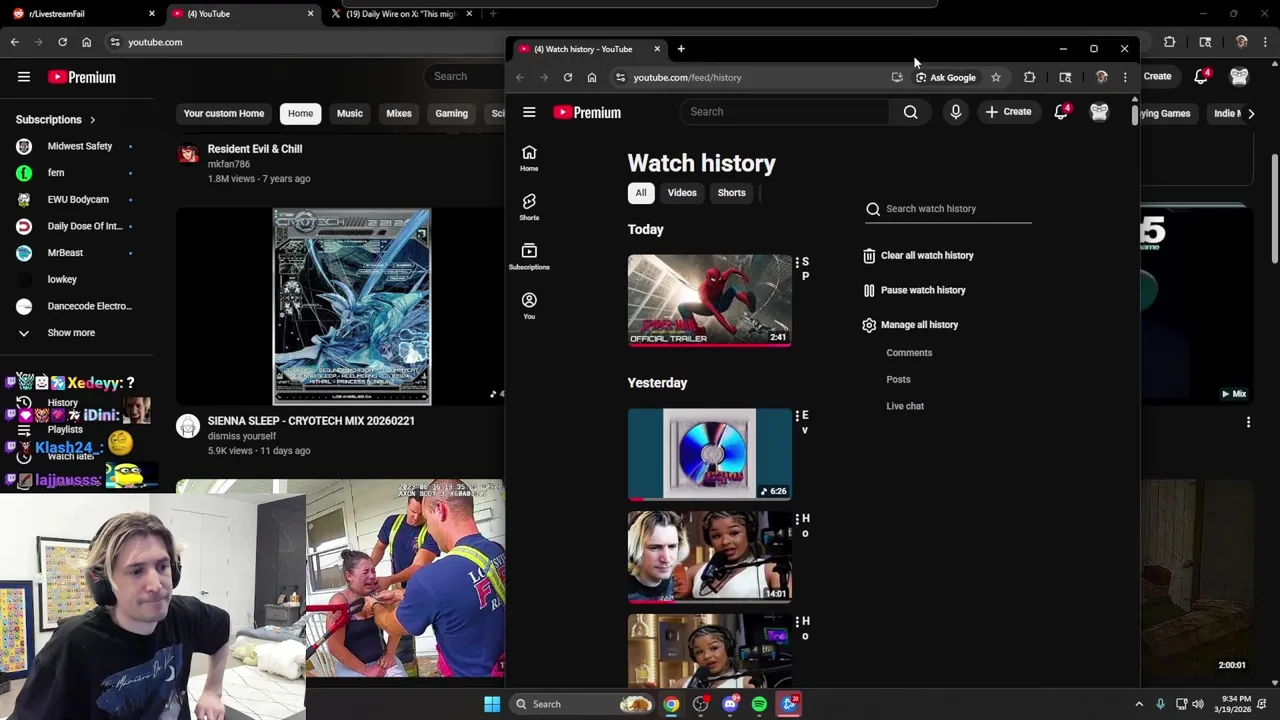1280x720 pixels.
Task: Search with your voice microphone icon
Action: 956,112
